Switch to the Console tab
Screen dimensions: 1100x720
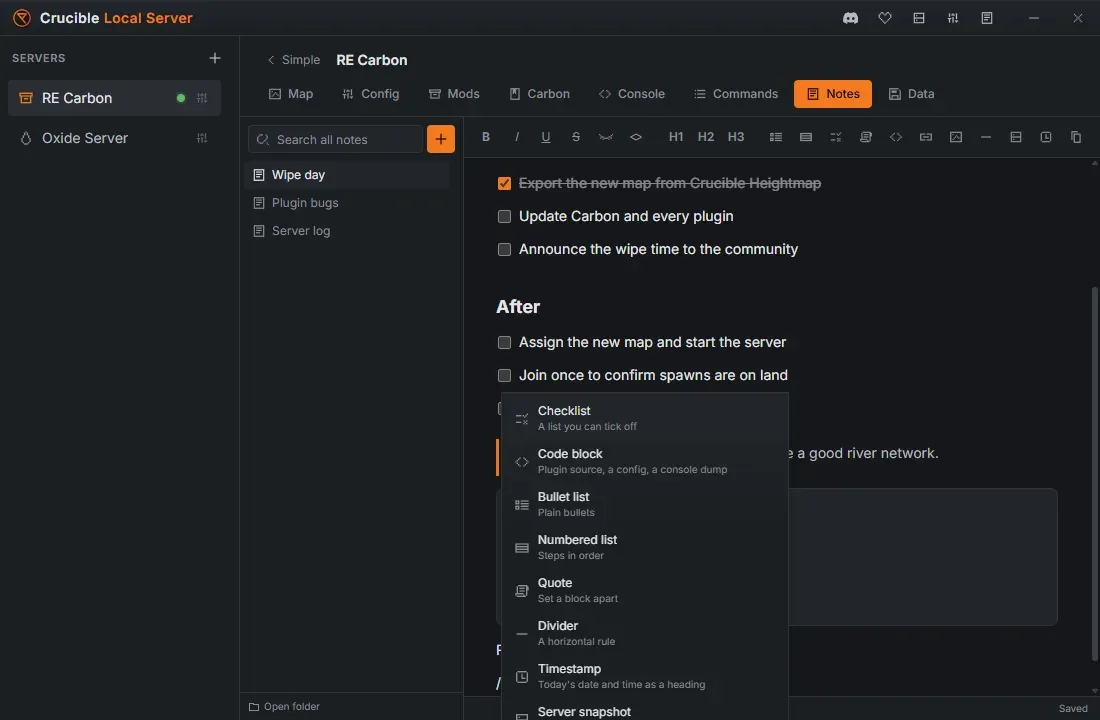point(631,94)
